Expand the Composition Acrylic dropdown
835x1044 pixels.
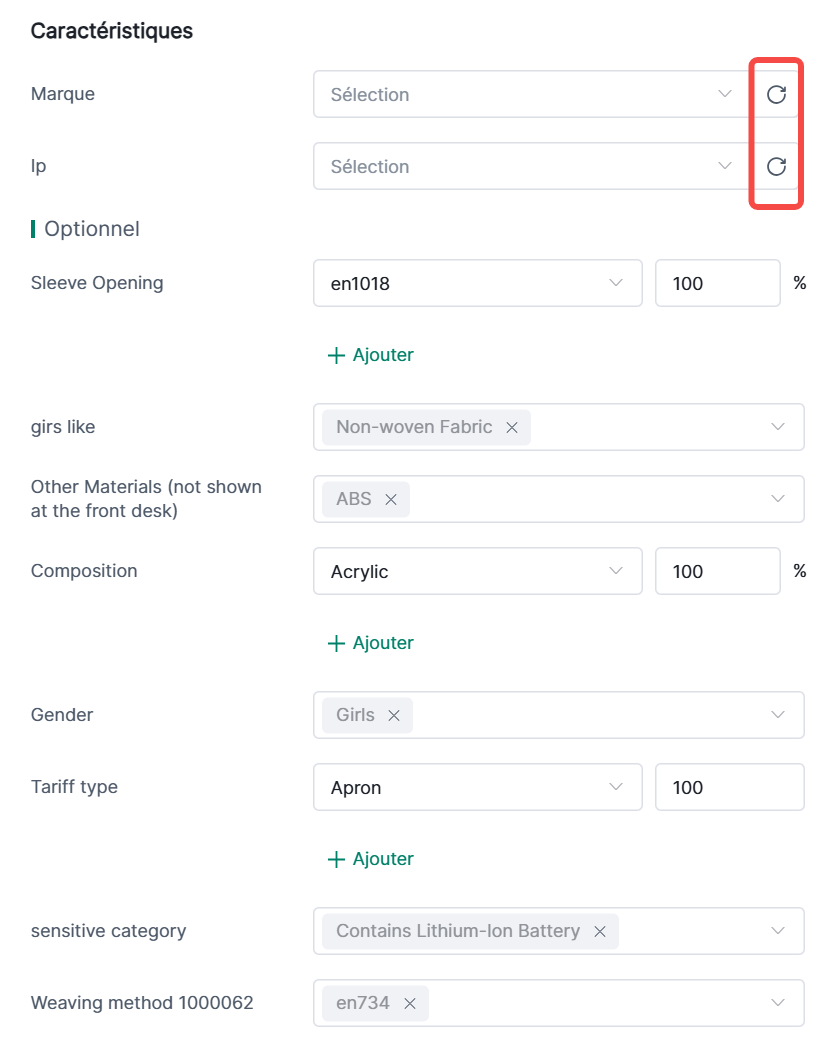click(x=477, y=572)
